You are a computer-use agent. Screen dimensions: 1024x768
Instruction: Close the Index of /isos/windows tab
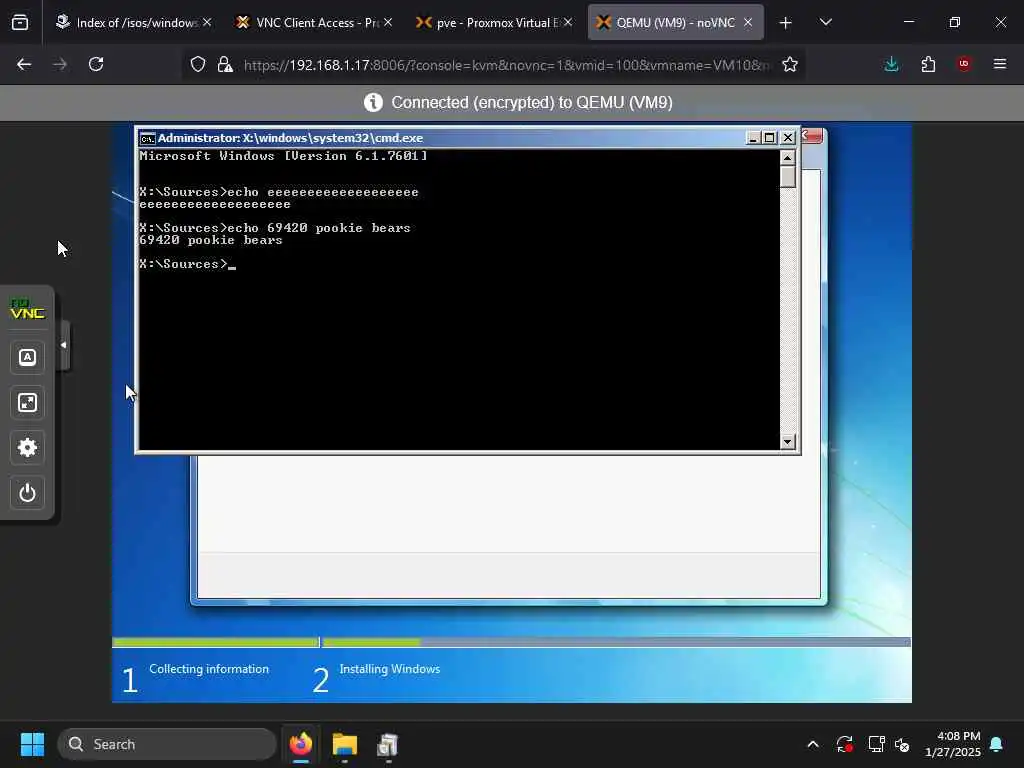pos(207,22)
